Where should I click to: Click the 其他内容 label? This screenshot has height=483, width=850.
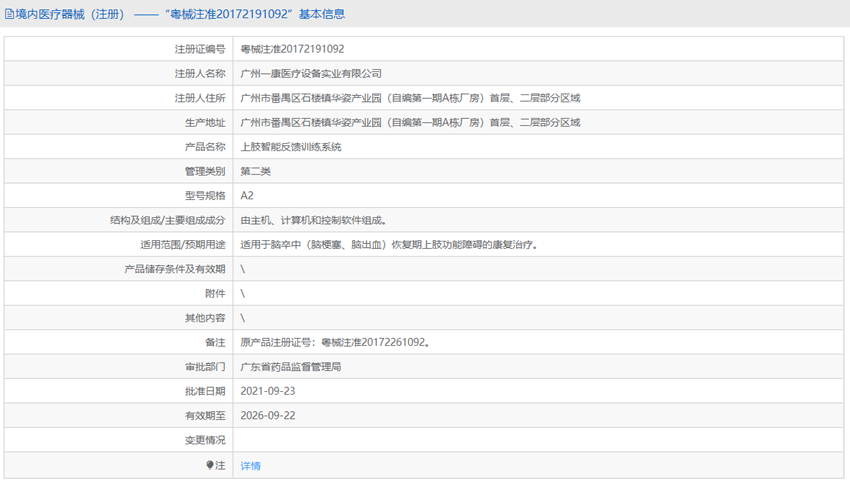coord(205,318)
